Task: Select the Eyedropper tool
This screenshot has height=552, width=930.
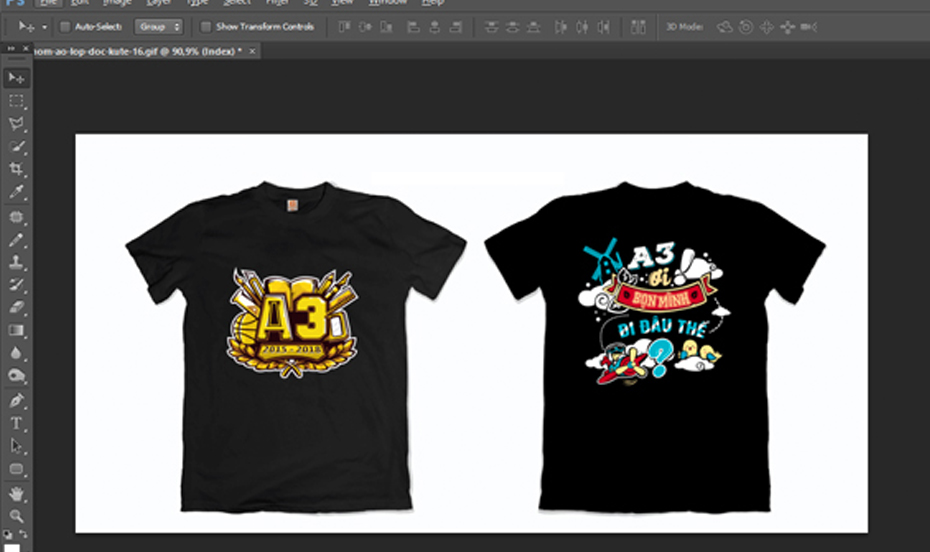Action: (x=17, y=193)
